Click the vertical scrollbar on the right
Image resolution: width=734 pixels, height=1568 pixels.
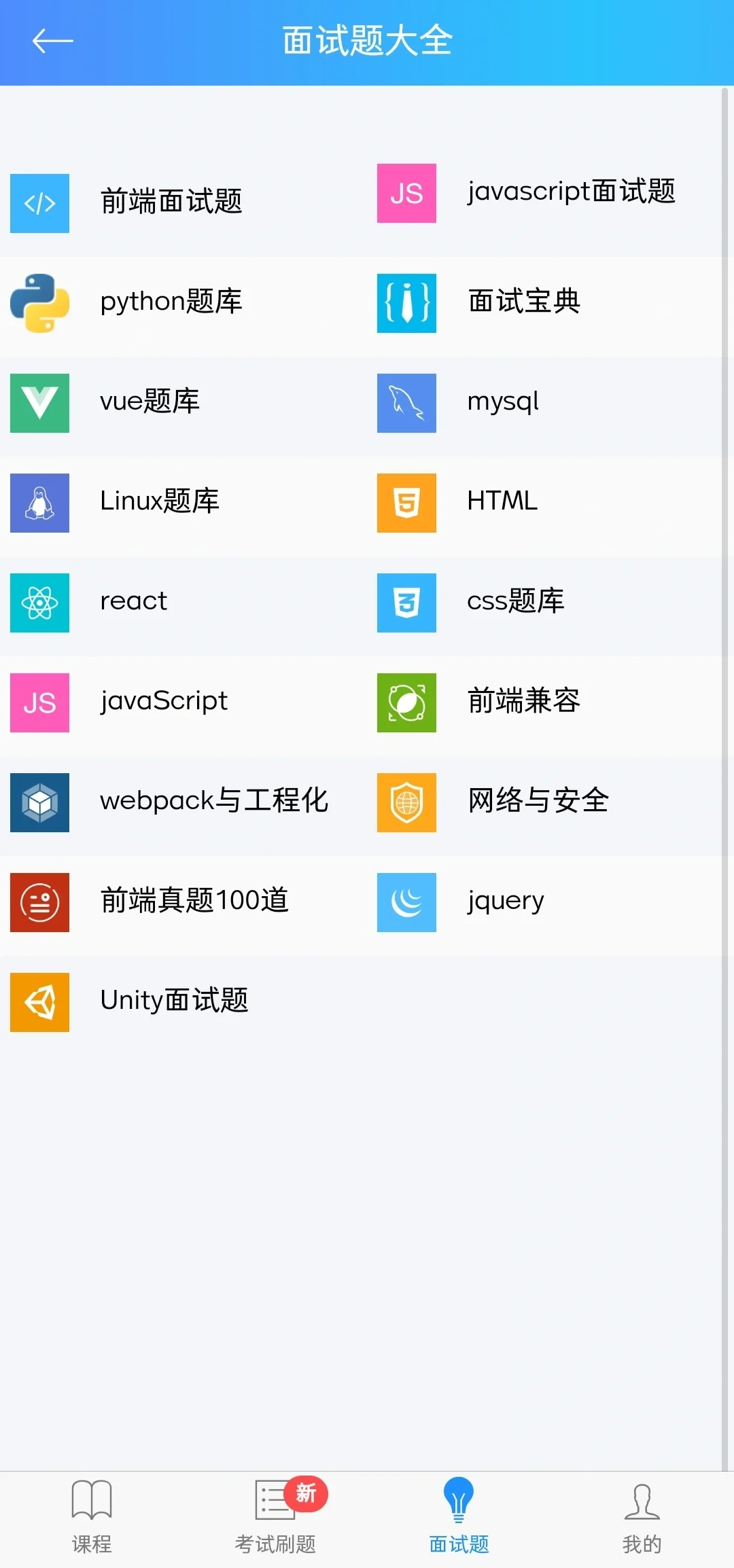(x=724, y=778)
